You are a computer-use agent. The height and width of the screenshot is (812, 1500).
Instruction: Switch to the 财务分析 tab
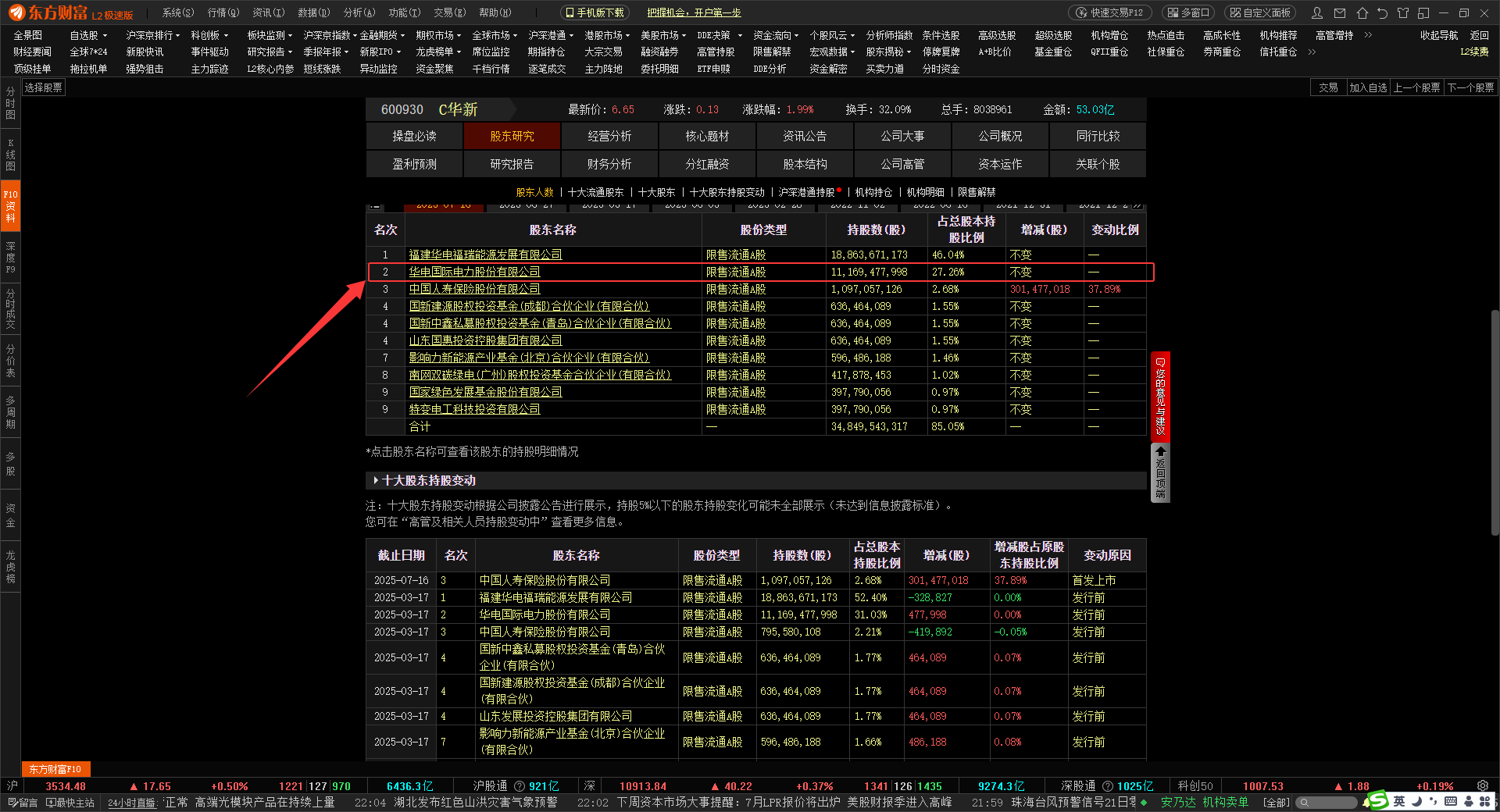(x=609, y=164)
